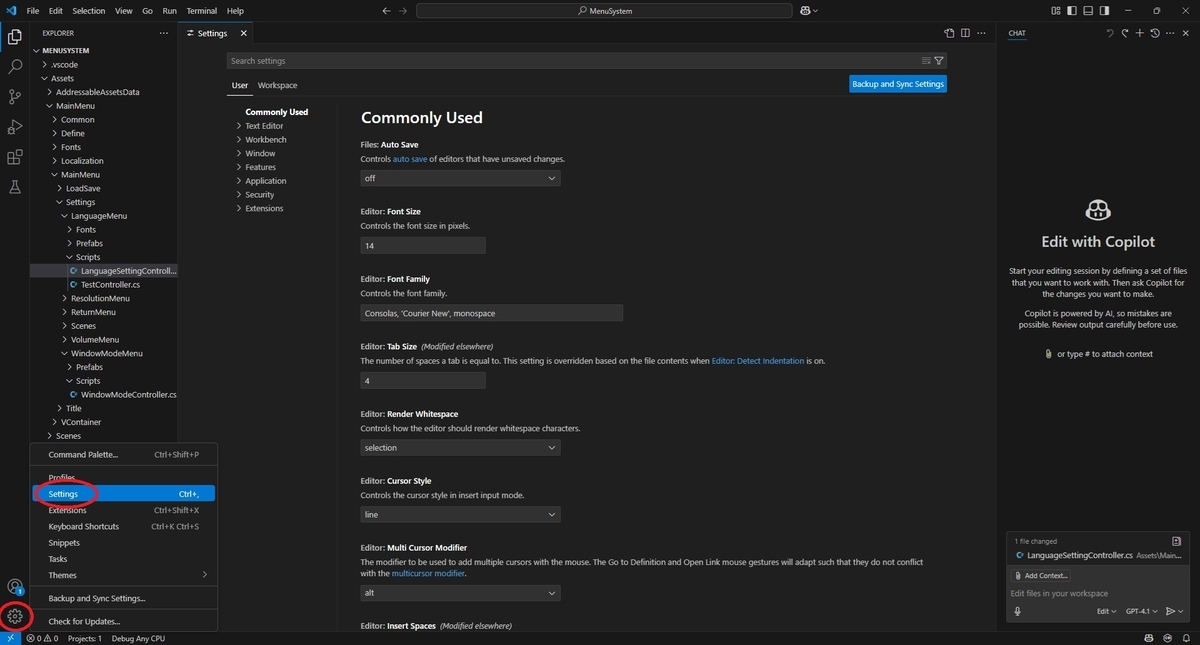Start a new chat with plus icon
The image size is (1200, 645).
[1139, 33]
